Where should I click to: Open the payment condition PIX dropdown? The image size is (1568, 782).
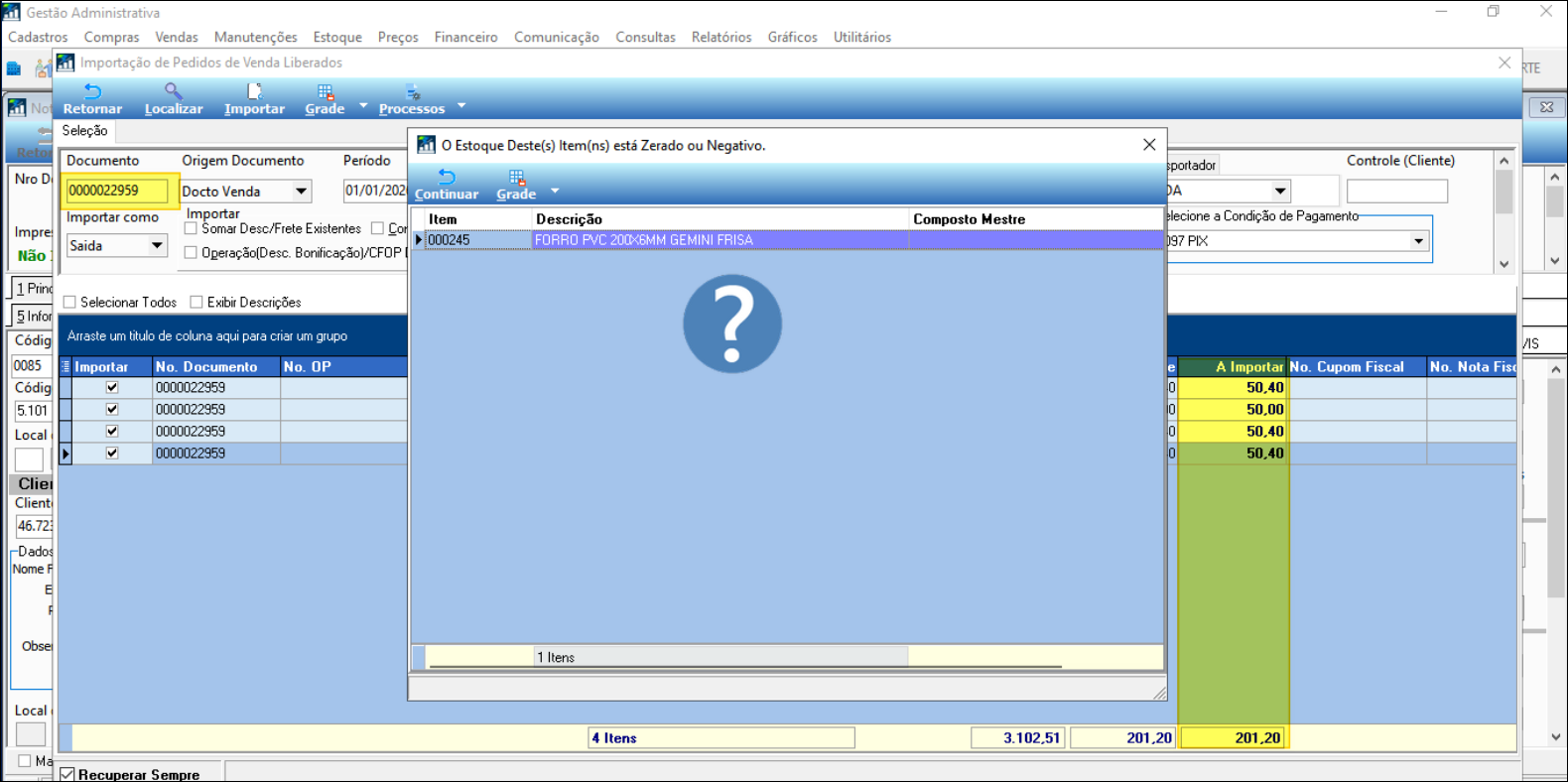[1419, 241]
